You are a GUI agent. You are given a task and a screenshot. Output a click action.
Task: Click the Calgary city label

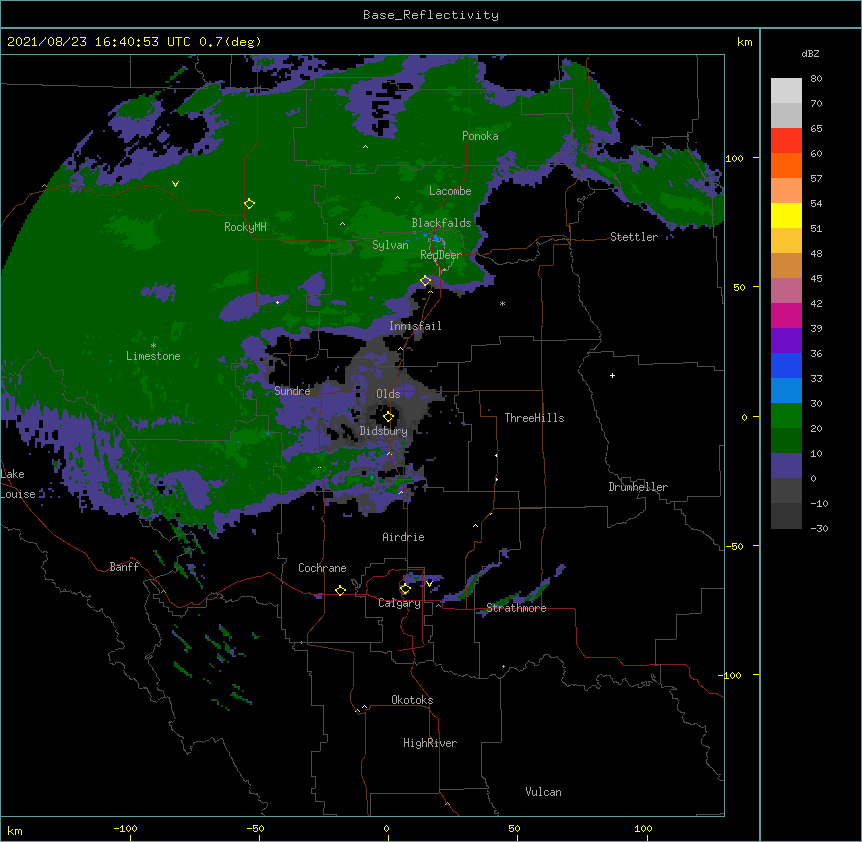tap(399, 603)
